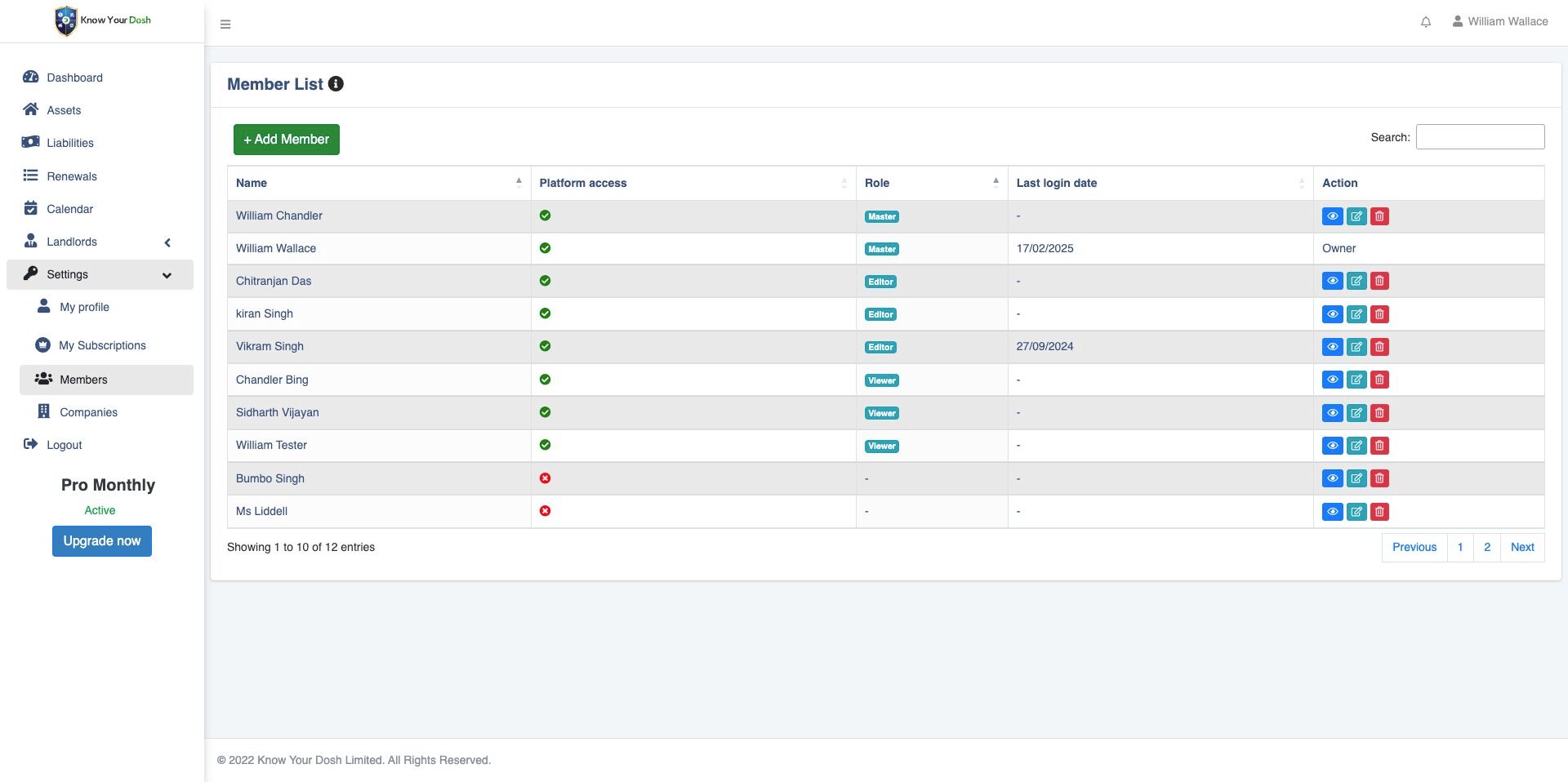Screen dimensions: 1568x782
Task: Delete member Ms Liddell
Action: point(1379,512)
